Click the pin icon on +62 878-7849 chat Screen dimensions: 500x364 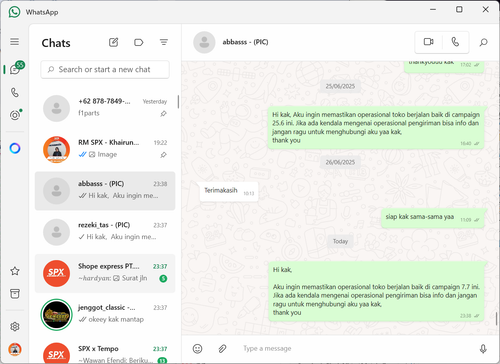(163, 114)
